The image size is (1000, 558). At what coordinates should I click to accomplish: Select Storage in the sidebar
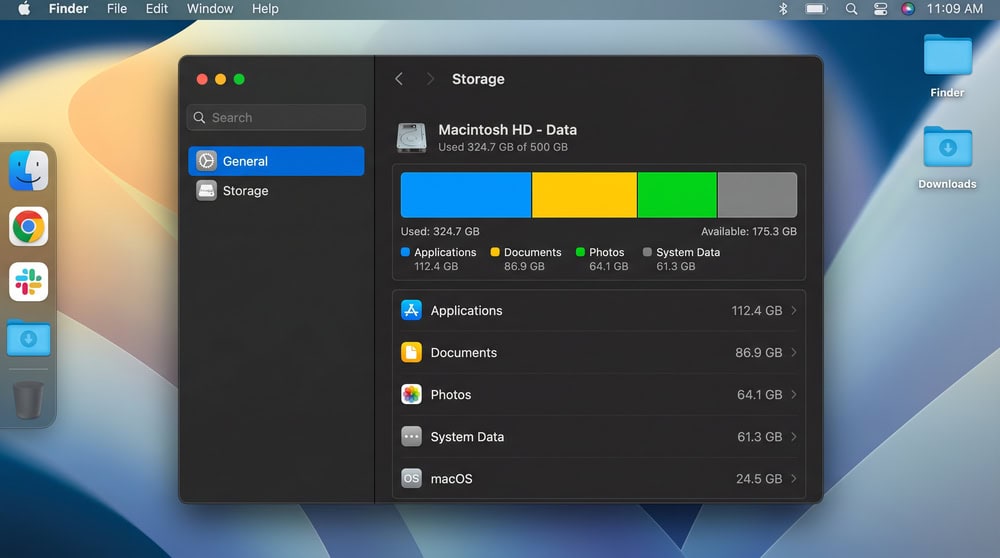[x=276, y=191]
